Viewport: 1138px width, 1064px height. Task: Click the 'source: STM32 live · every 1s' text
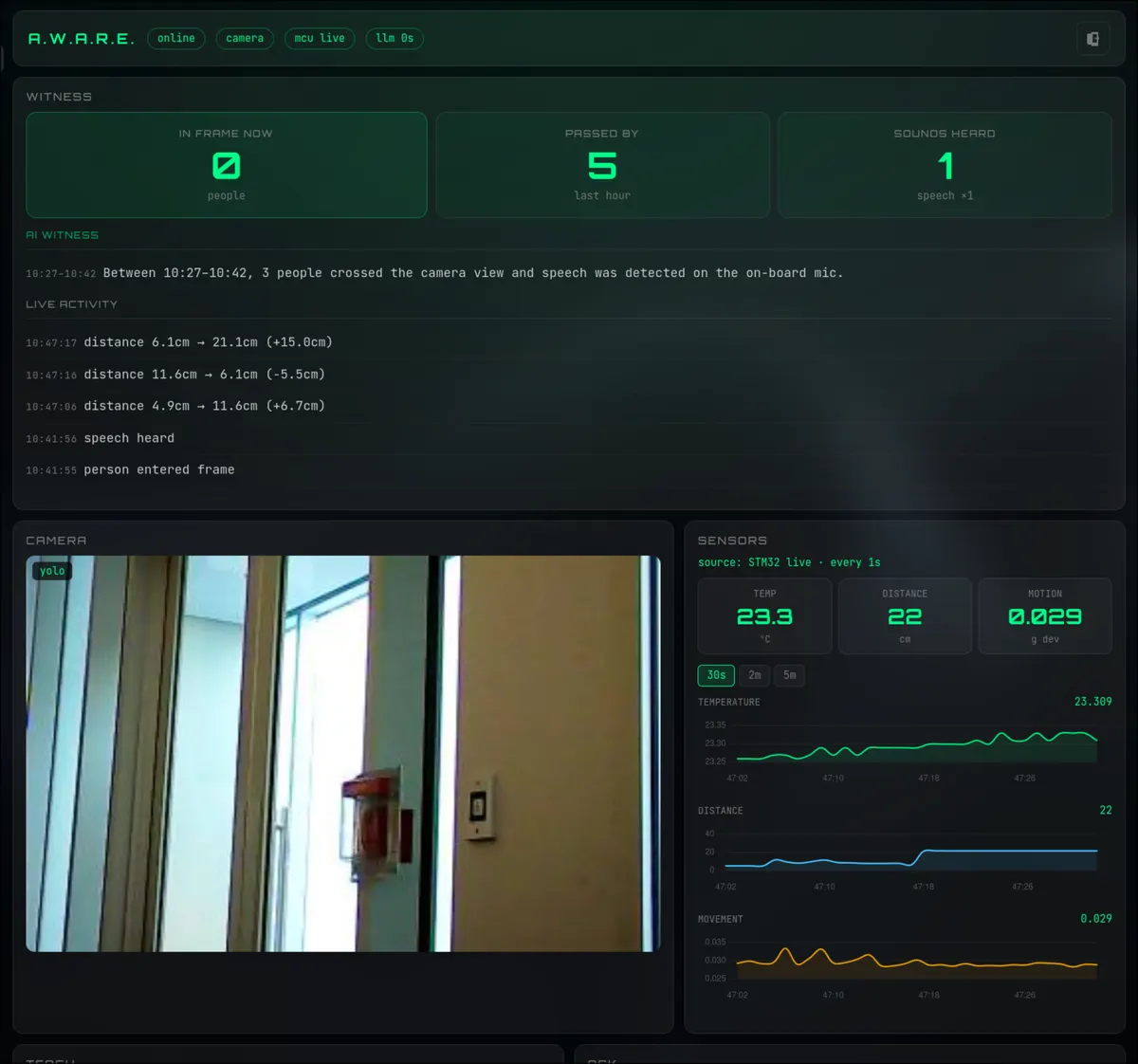coord(789,562)
